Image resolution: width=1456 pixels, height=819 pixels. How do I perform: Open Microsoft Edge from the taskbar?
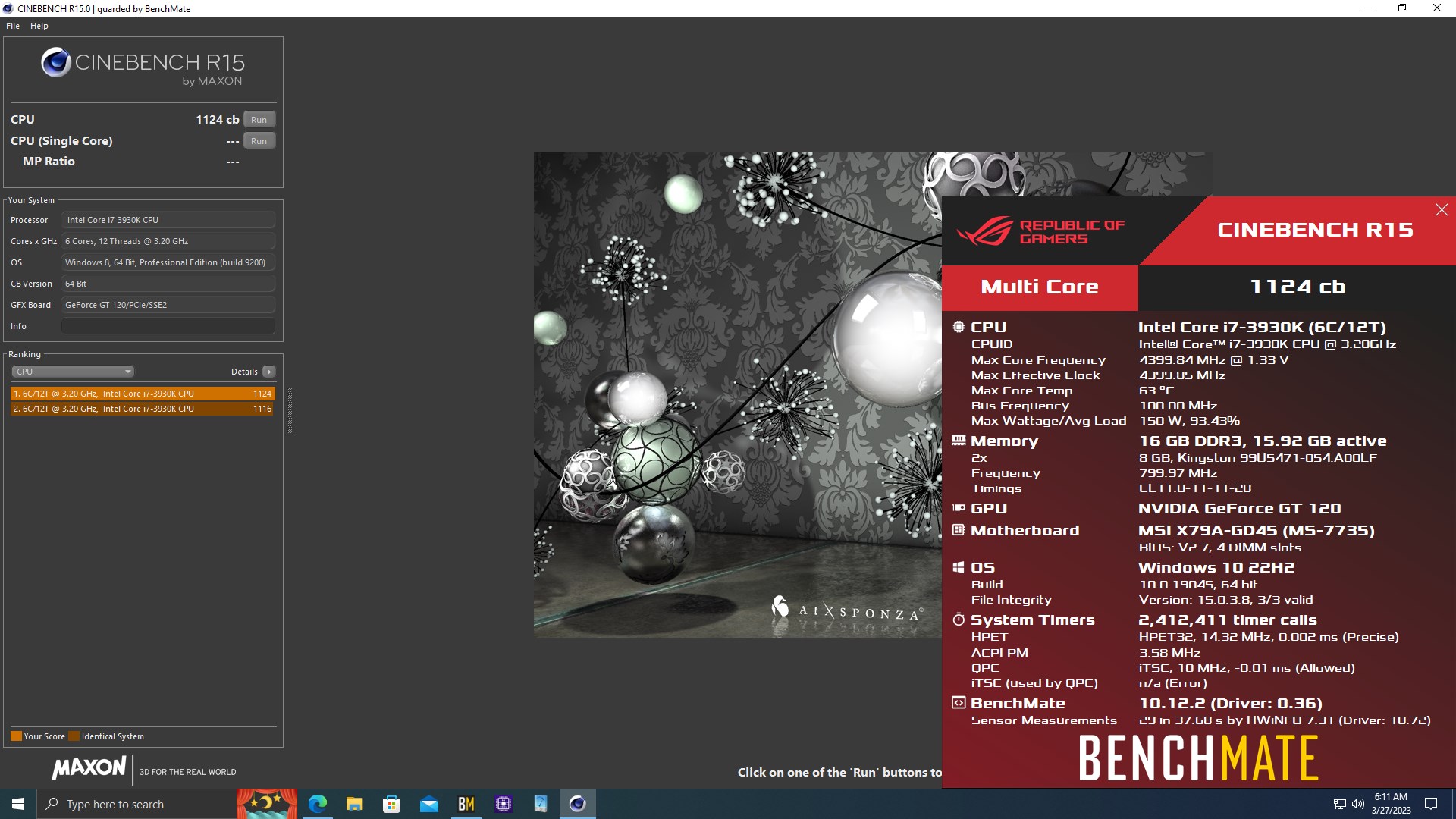coord(317,804)
